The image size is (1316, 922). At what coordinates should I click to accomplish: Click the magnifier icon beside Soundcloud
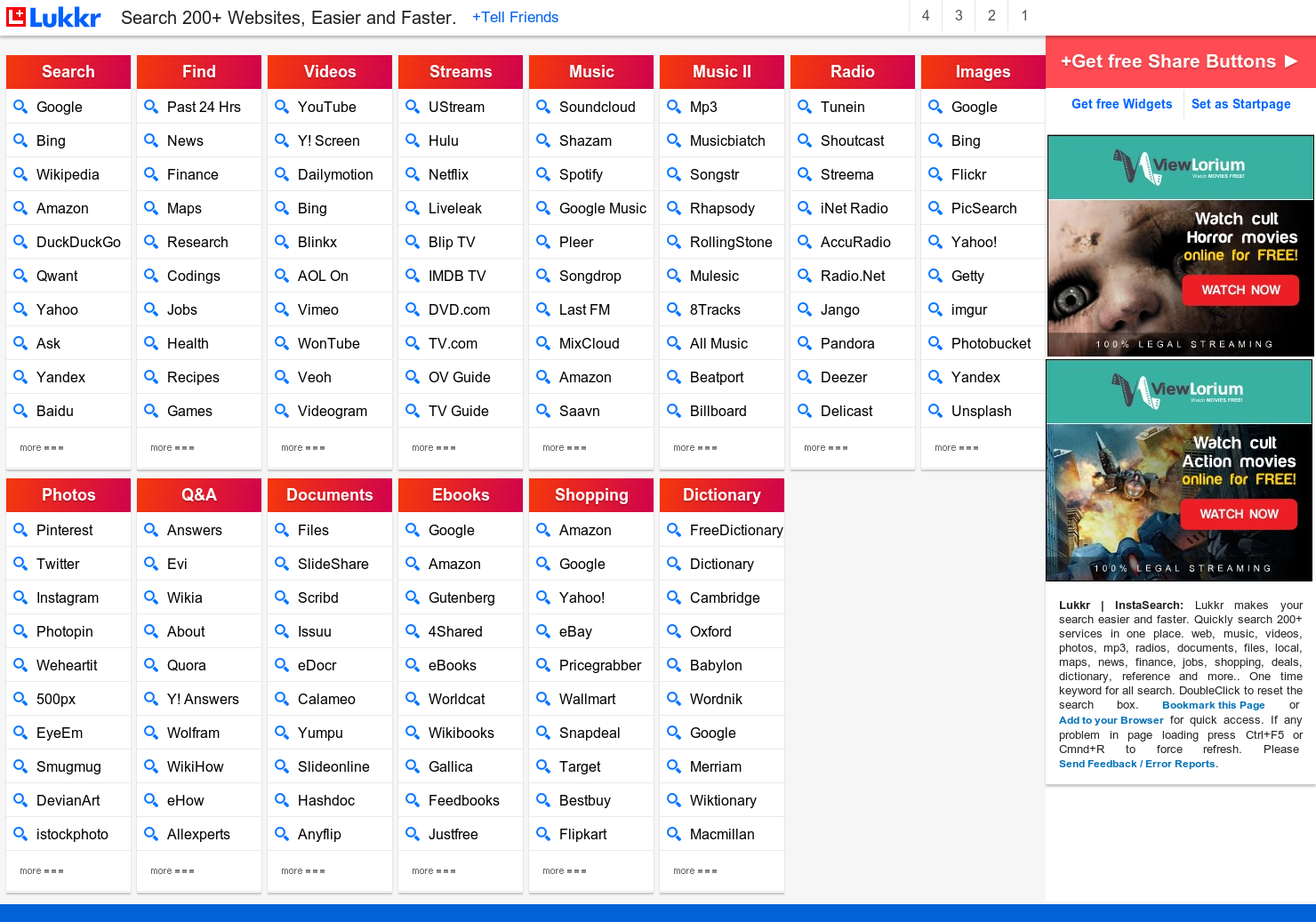(x=543, y=107)
